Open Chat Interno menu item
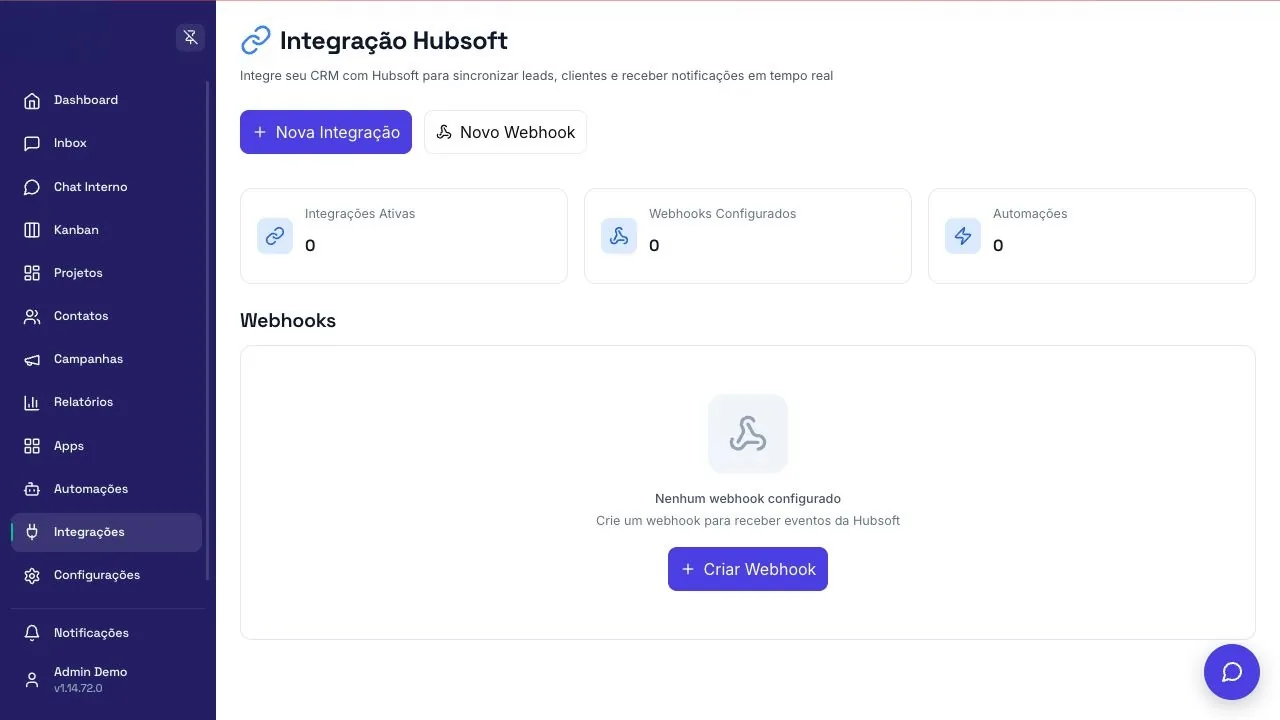The image size is (1280, 720). [106, 187]
